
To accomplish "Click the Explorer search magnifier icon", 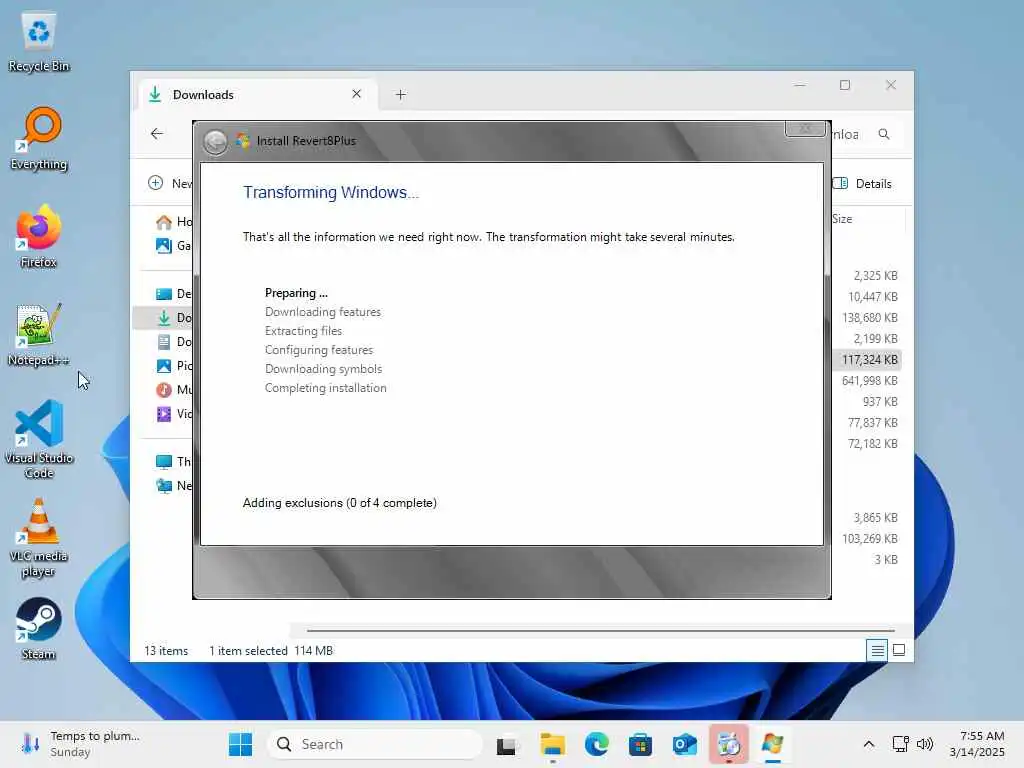I will pyautogui.click(x=884, y=134).
